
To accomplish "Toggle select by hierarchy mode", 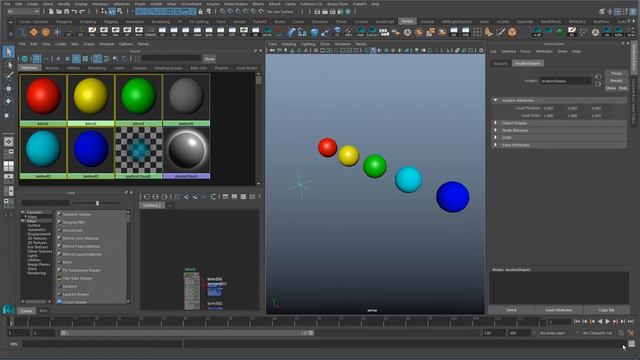I will pyautogui.click(x=104, y=12).
